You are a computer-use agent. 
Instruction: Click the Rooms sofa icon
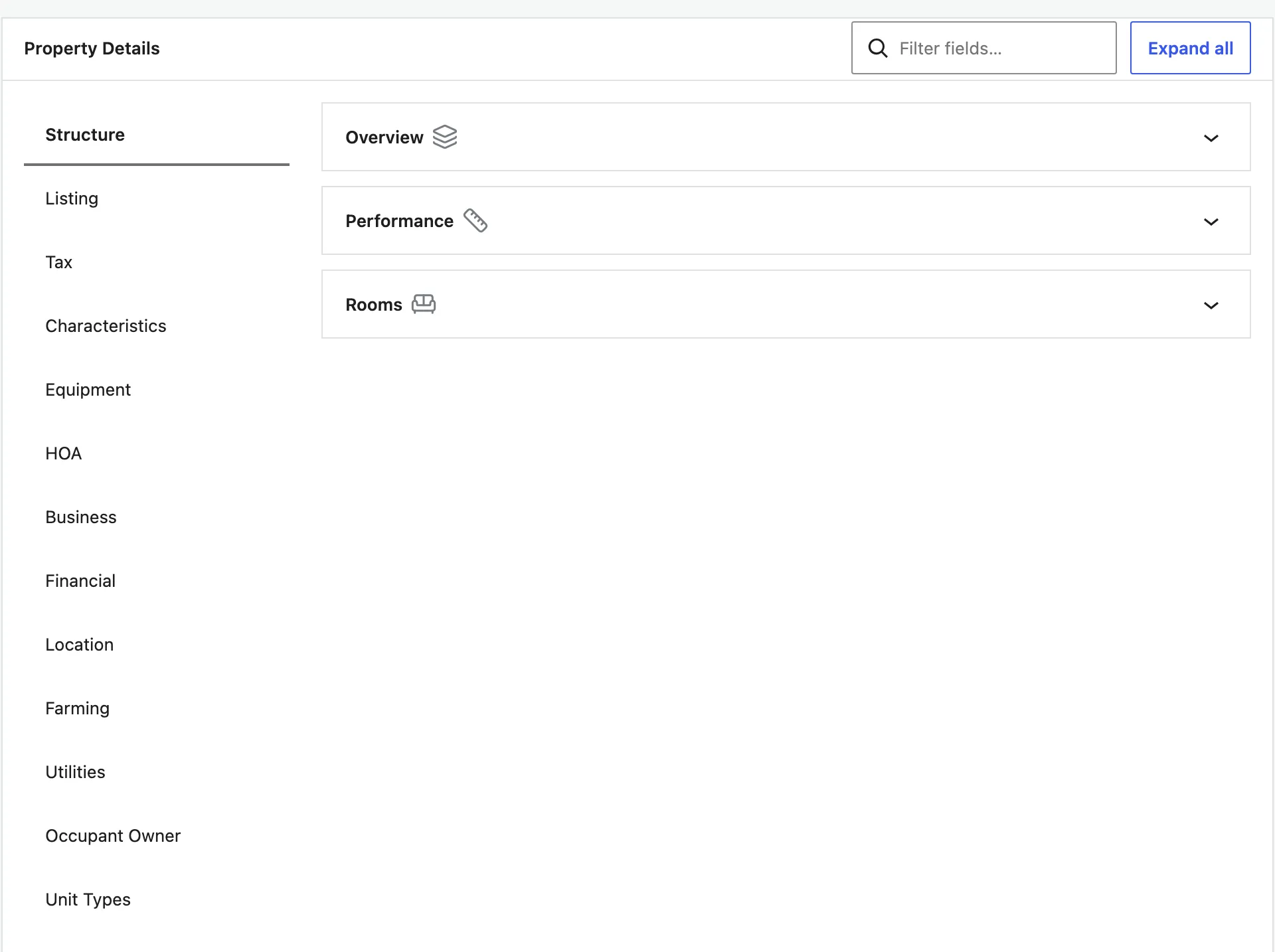[x=424, y=304]
